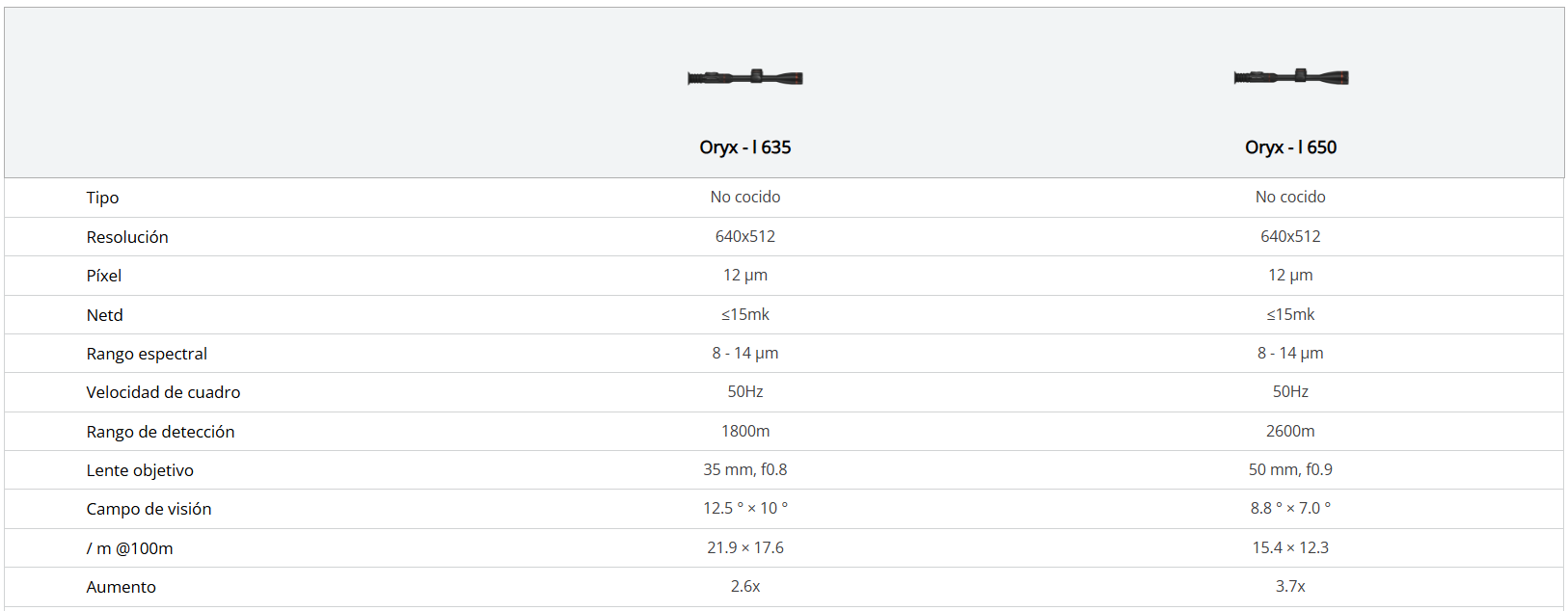Image resolution: width=1568 pixels, height=611 pixels.
Task: Click the Oryx - I 650 scope image
Action: pos(1290,77)
